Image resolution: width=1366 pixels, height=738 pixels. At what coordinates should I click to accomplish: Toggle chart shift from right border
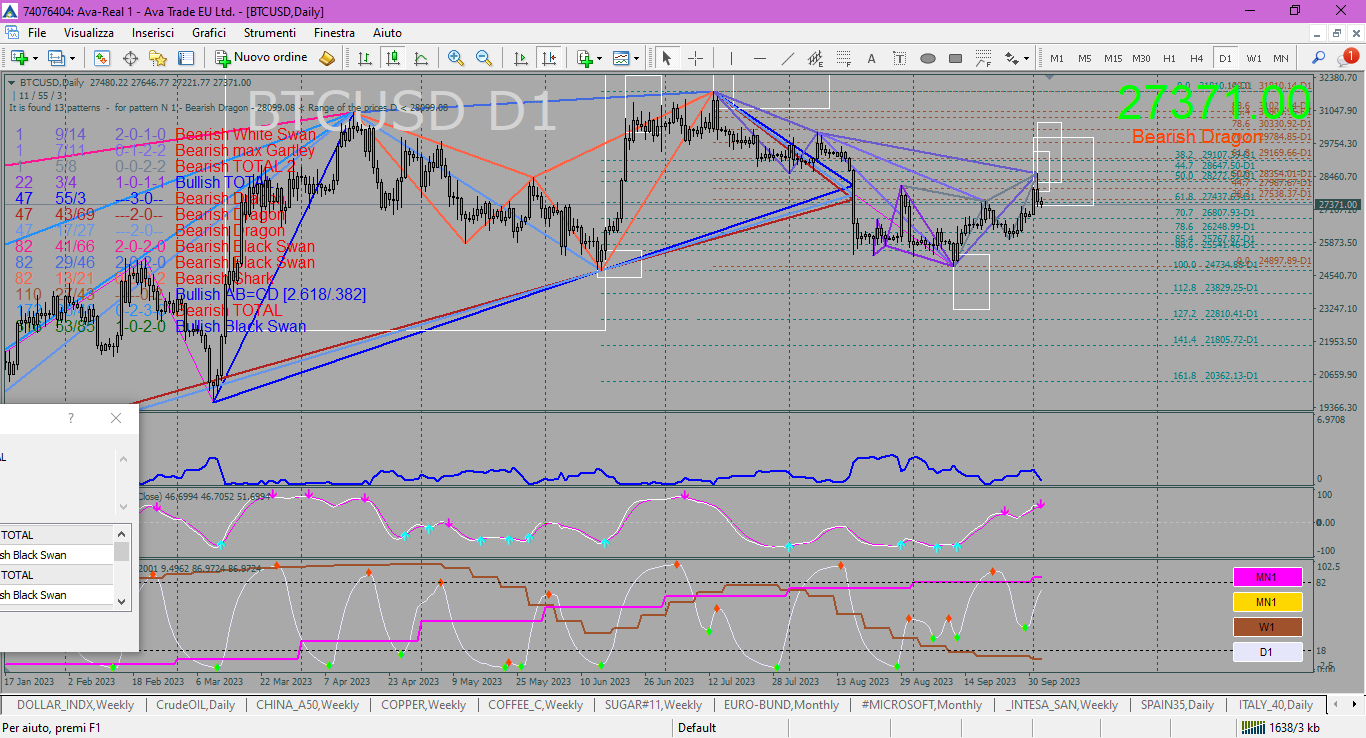pyautogui.click(x=547, y=58)
